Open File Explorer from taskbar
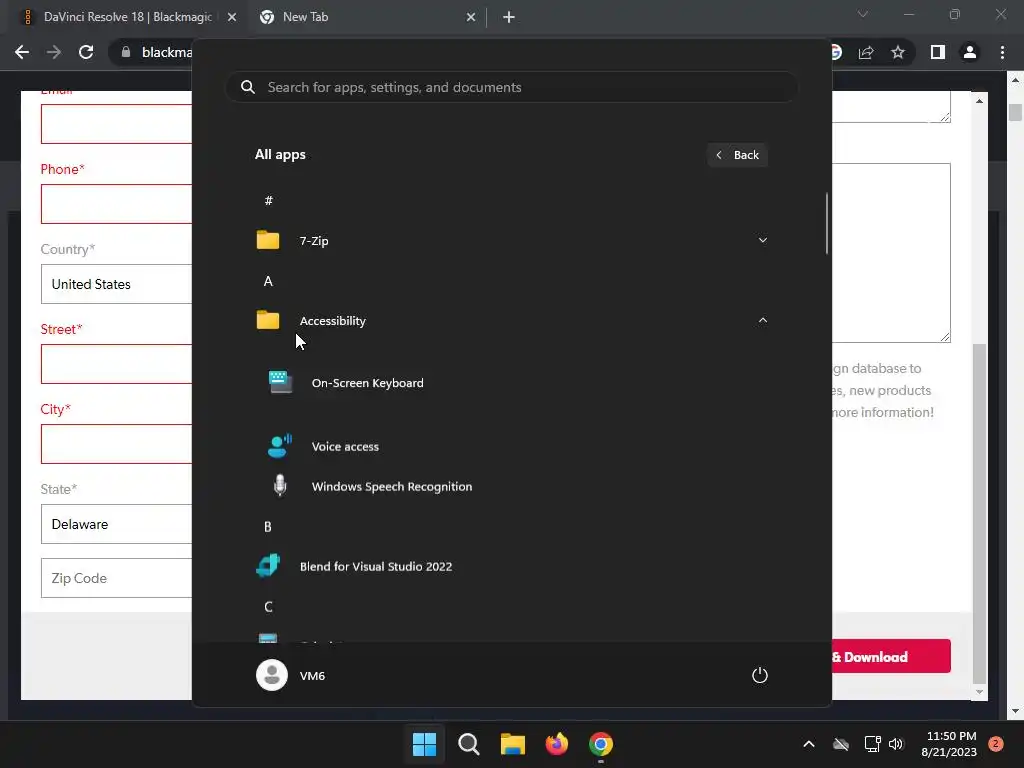 [x=513, y=744]
